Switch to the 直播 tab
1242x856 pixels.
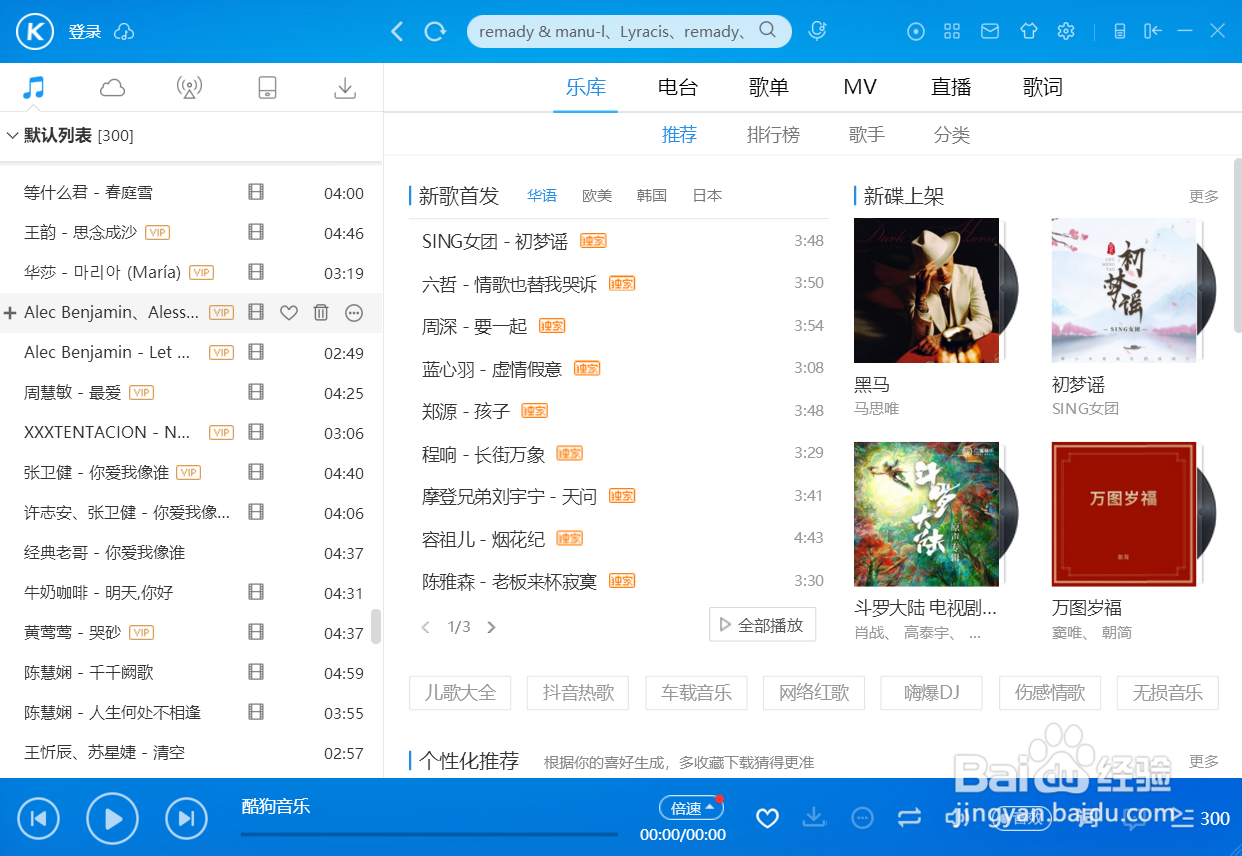coord(951,87)
